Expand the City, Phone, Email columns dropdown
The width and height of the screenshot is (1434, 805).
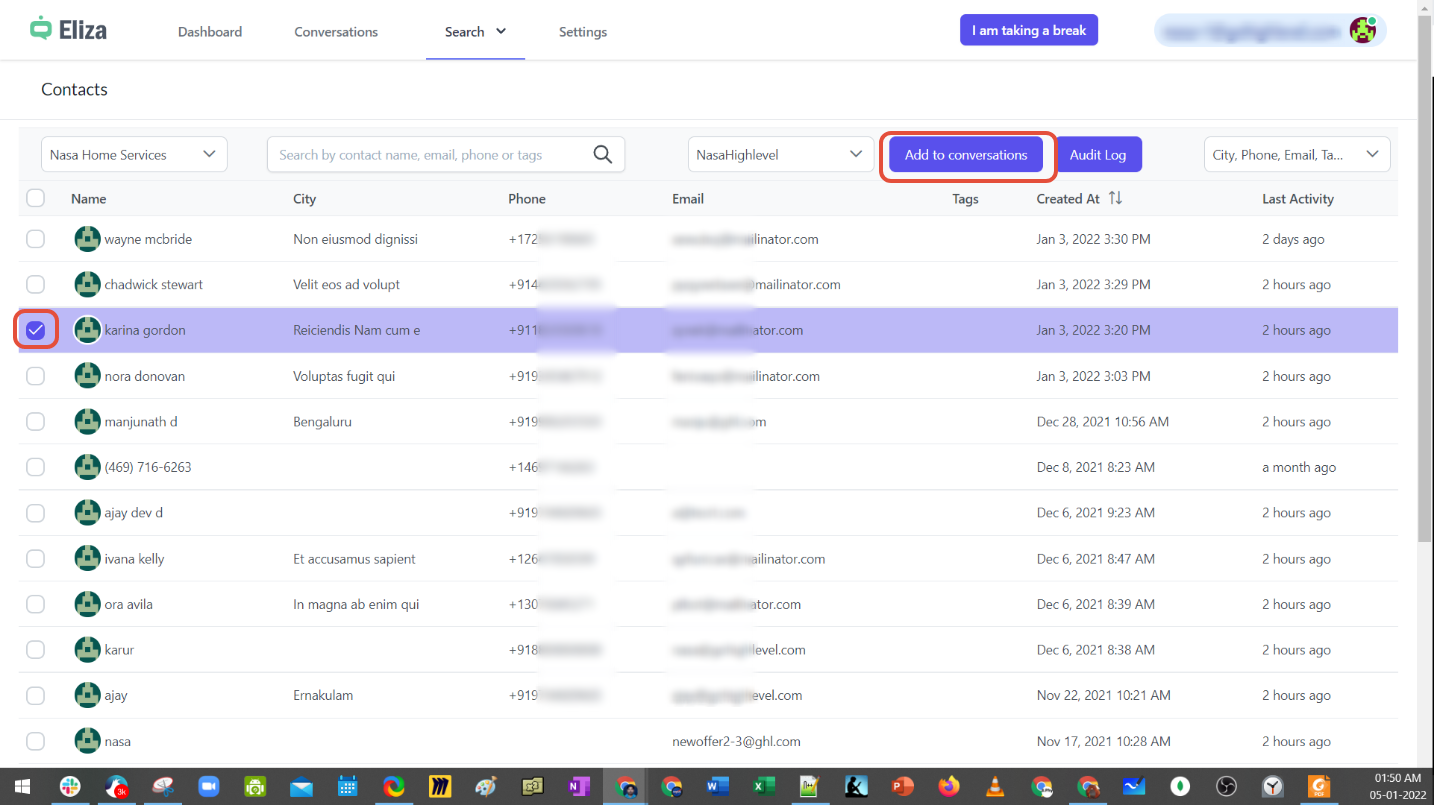tap(1296, 154)
